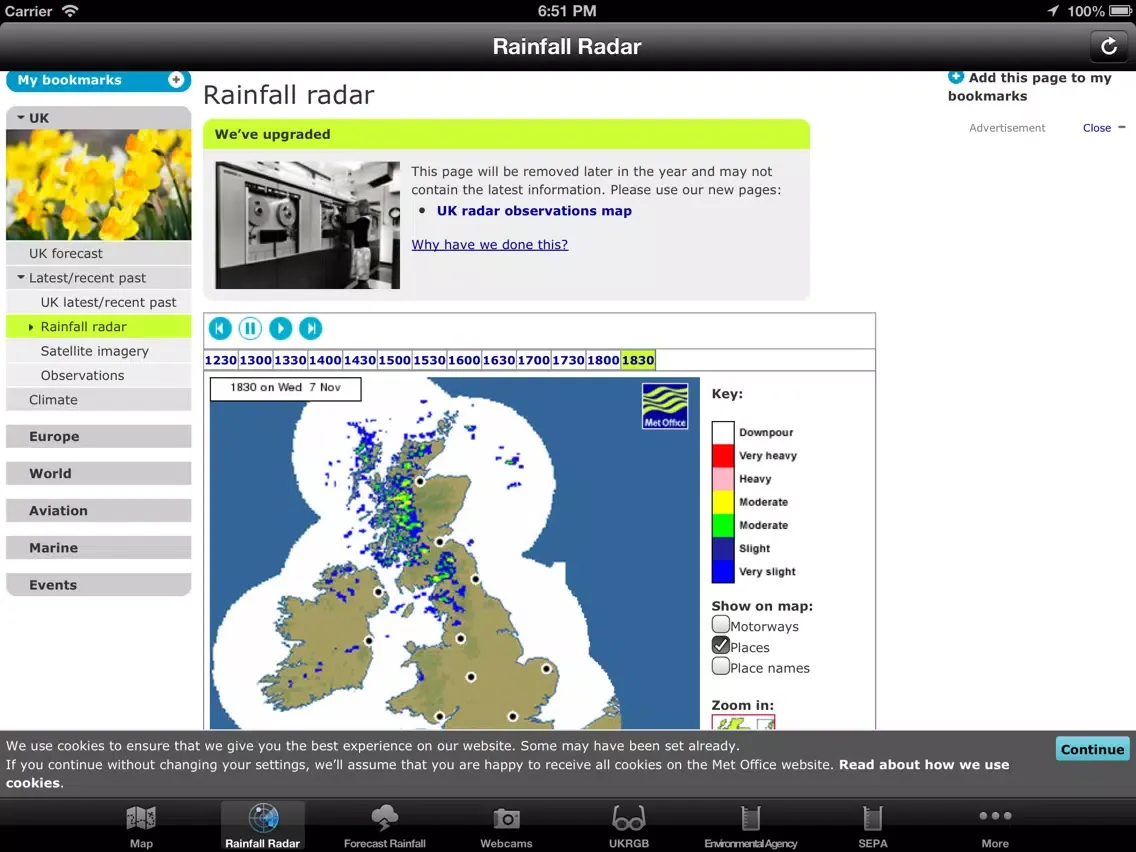Screen dimensions: 1136x852
Task: Select the highlighted 1830 time frame
Action: 638,360
